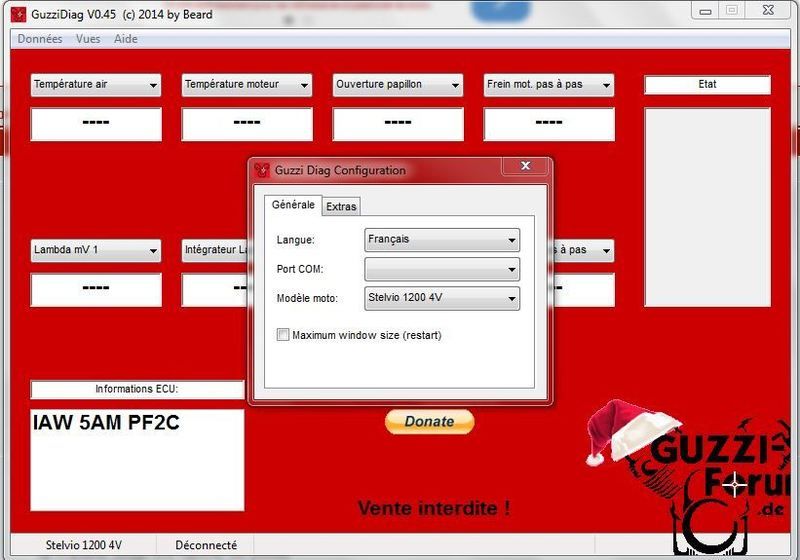
Task: Click the Guzzi Diag Configuration dialog icon
Action: coord(262,170)
